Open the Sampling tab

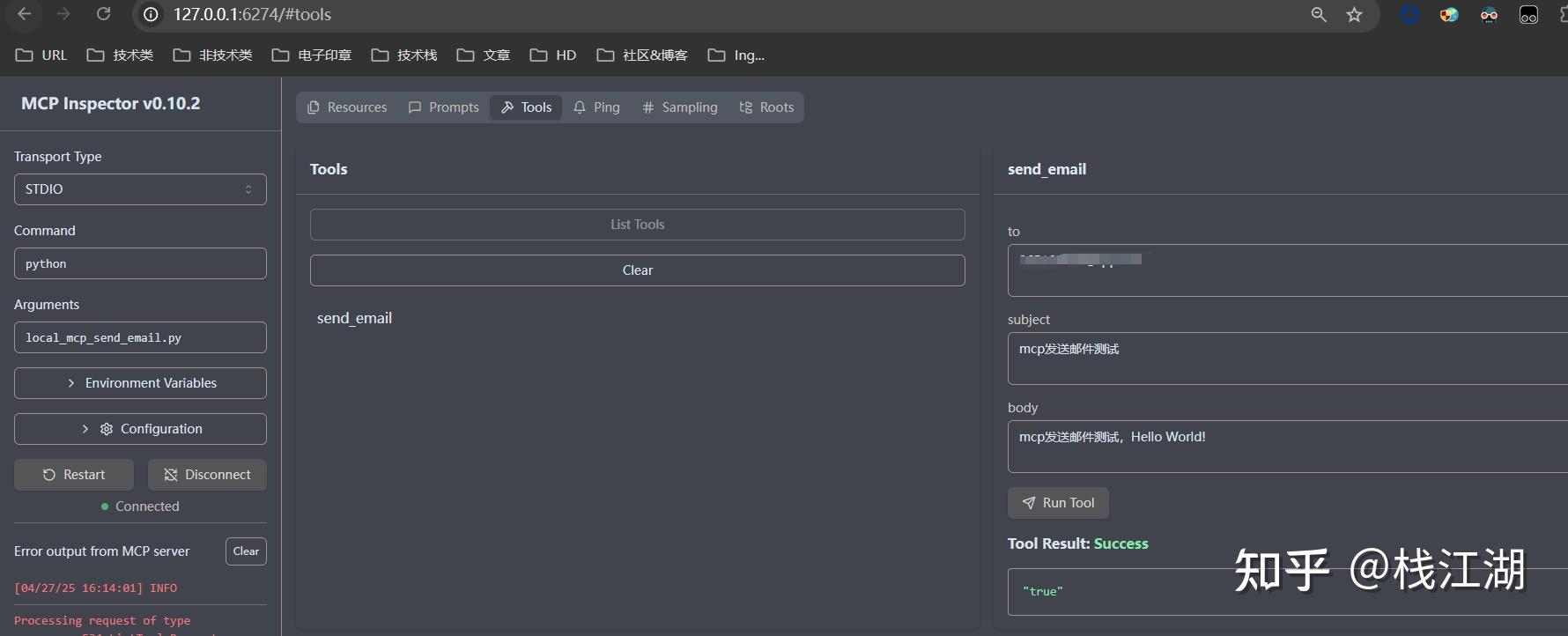coord(680,107)
